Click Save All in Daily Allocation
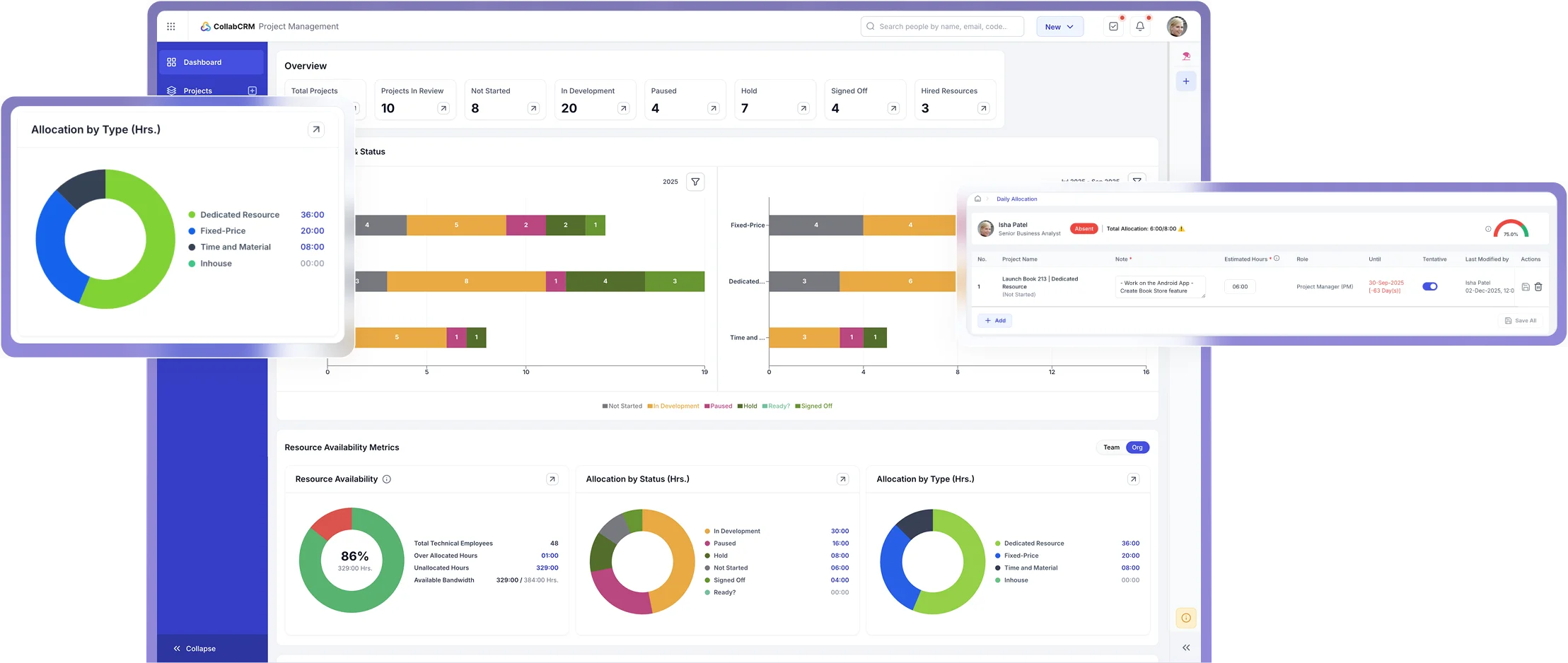The image size is (1568, 663). pyautogui.click(x=1519, y=320)
